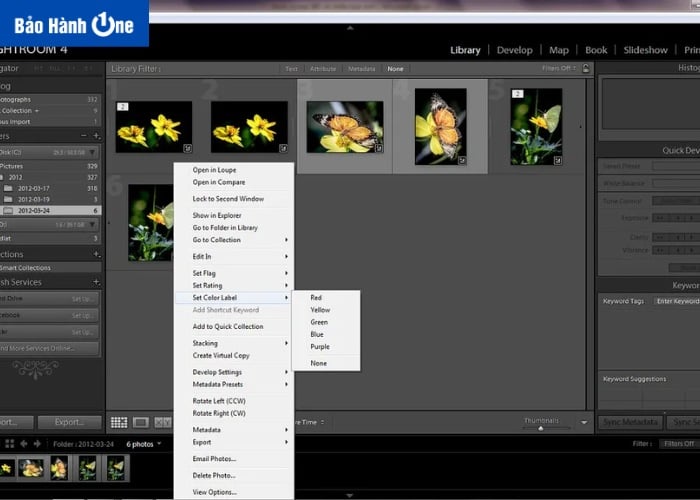This screenshot has width=700, height=500.
Task: Click the filmstrip grid icon left of the arrows
Action: 10,444
